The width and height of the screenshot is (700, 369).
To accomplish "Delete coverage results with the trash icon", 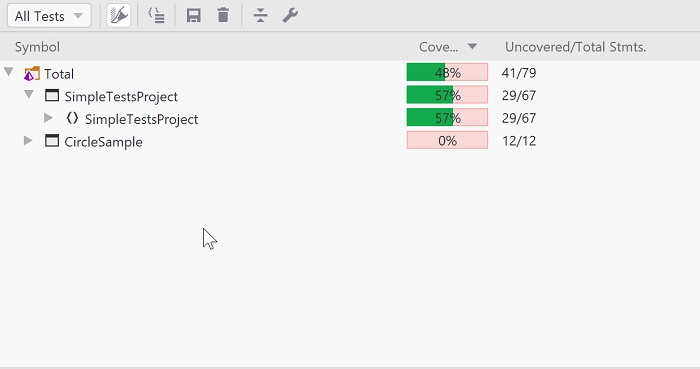I will click(x=223, y=16).
